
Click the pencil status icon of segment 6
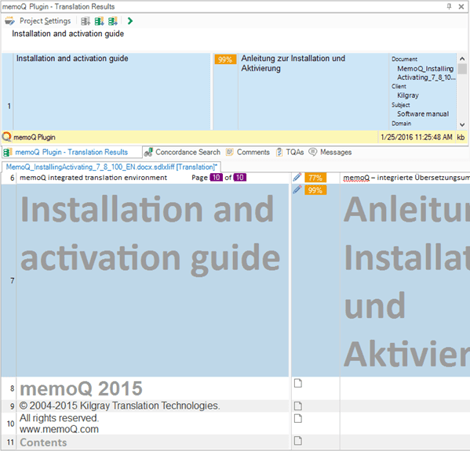click(297, 177)
